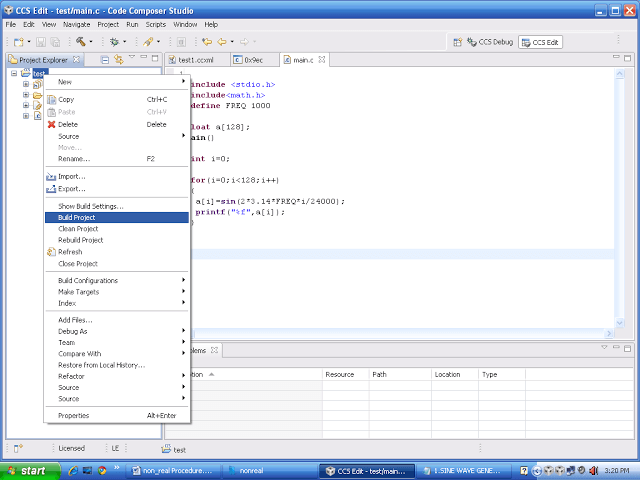Click the Open Perspective icon
Screen dimensions: 640x480
tap(458, 42)
